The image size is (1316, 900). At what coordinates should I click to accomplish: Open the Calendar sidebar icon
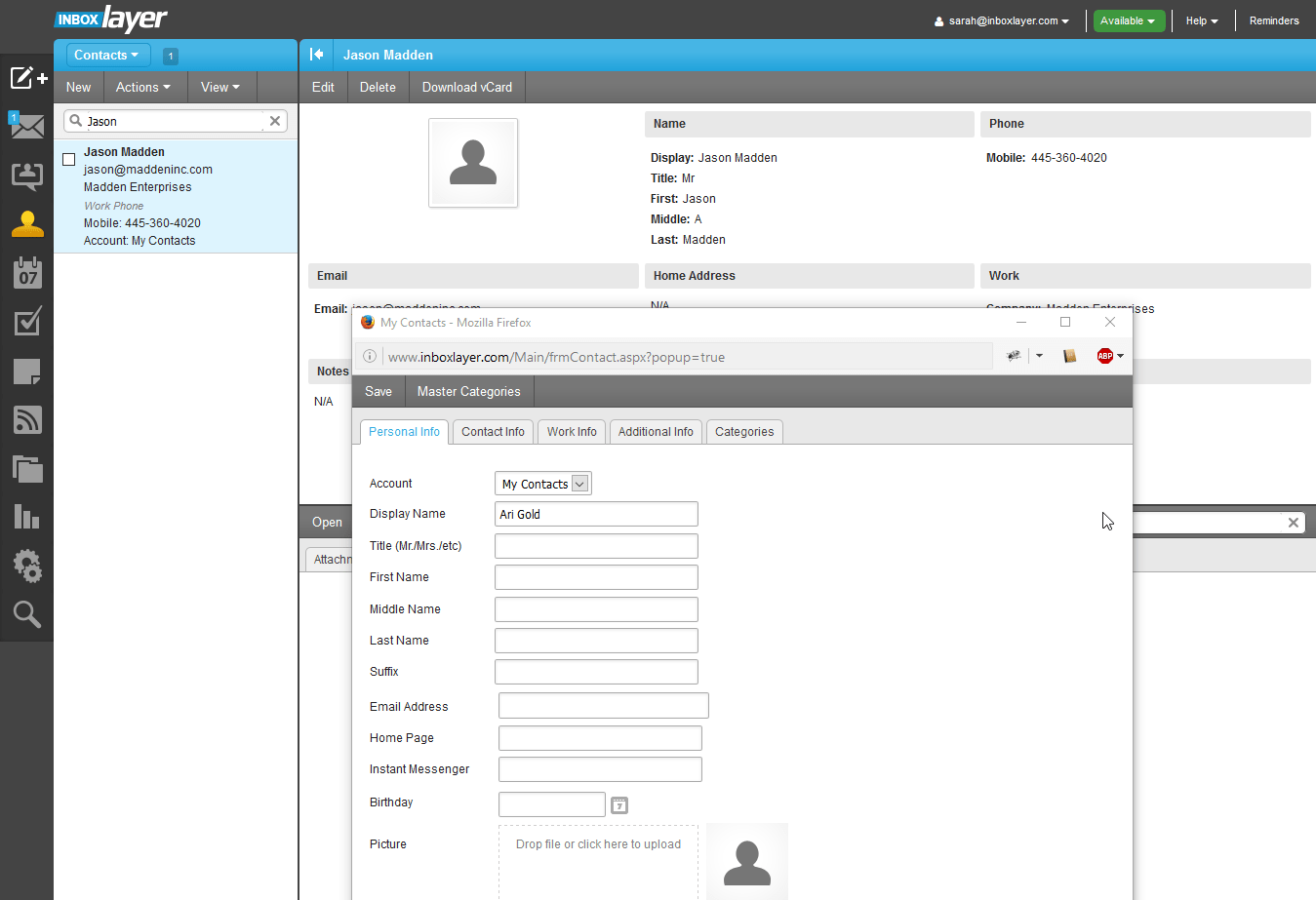[26, 273]
